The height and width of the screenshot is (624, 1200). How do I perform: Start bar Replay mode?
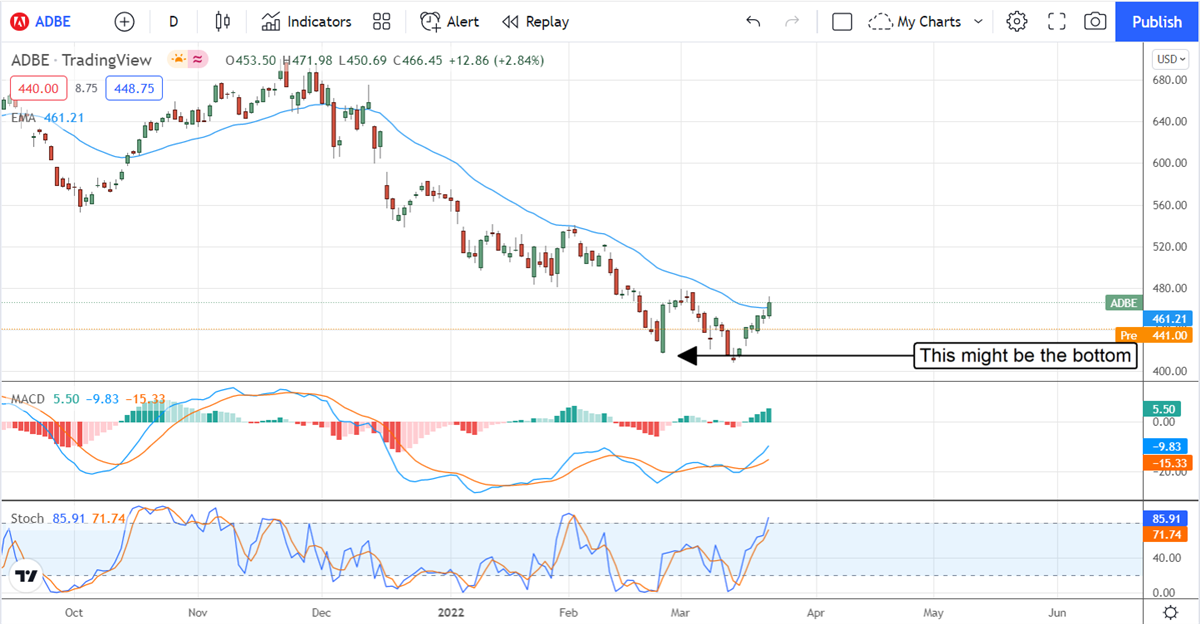[x=535, y=21]
